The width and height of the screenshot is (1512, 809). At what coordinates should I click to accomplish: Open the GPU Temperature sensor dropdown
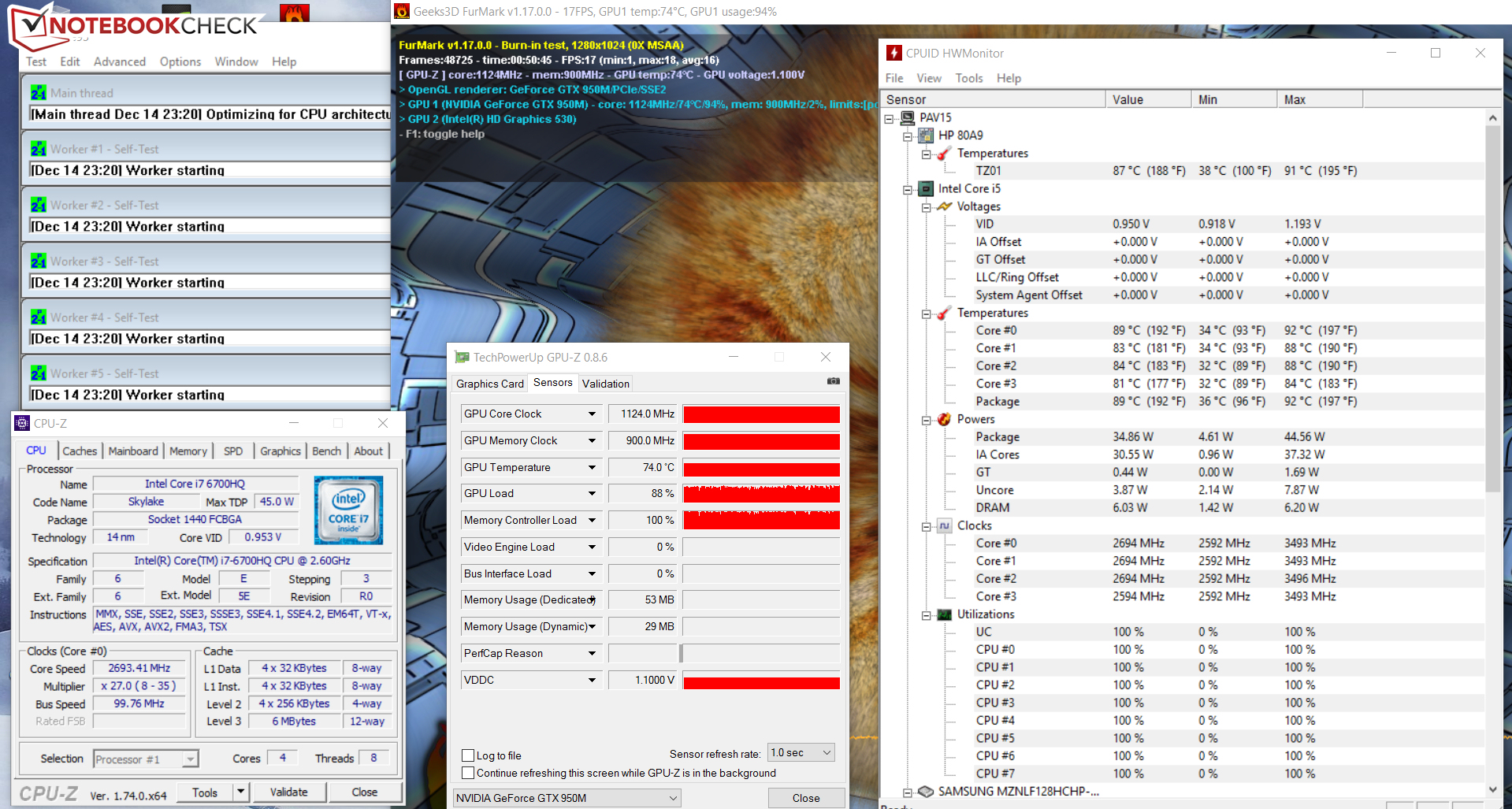592,468
